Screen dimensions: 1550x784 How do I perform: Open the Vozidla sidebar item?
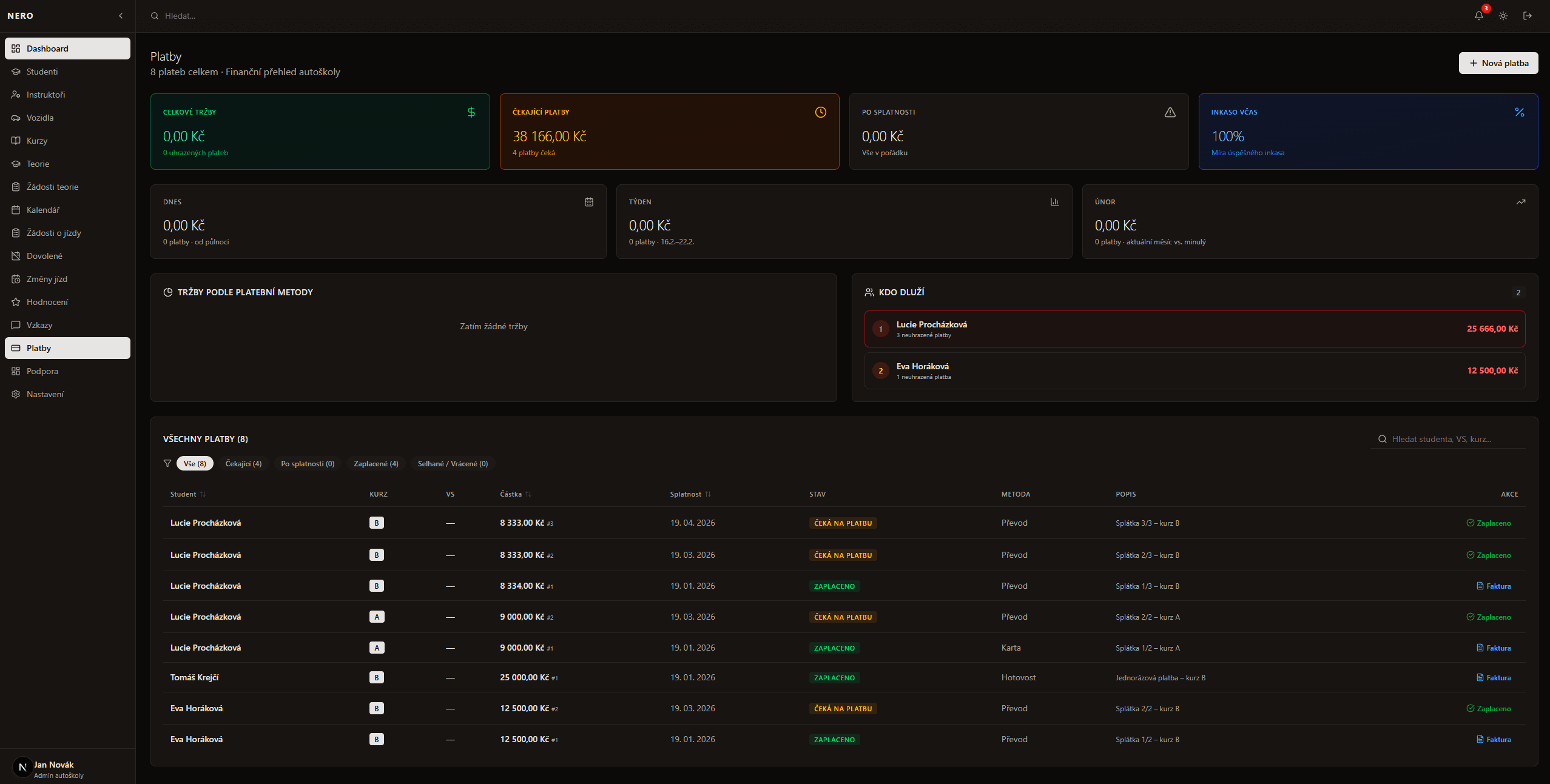point(40,118)
